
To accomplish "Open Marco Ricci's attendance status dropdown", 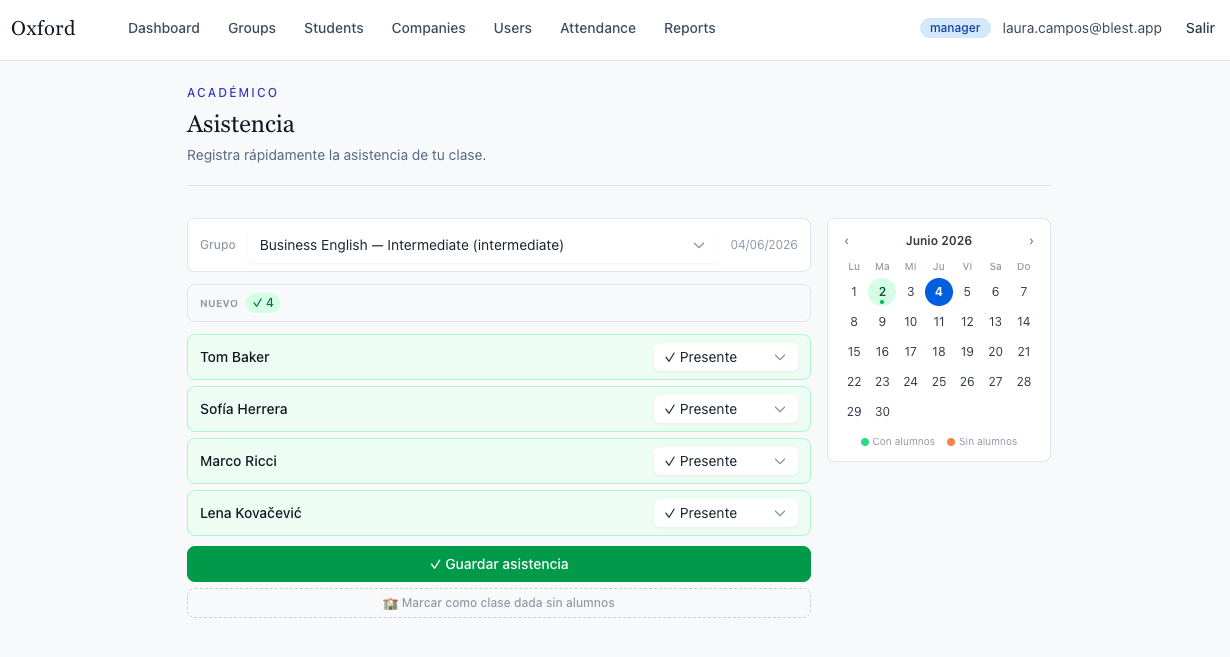I will (x=726, y=461).
